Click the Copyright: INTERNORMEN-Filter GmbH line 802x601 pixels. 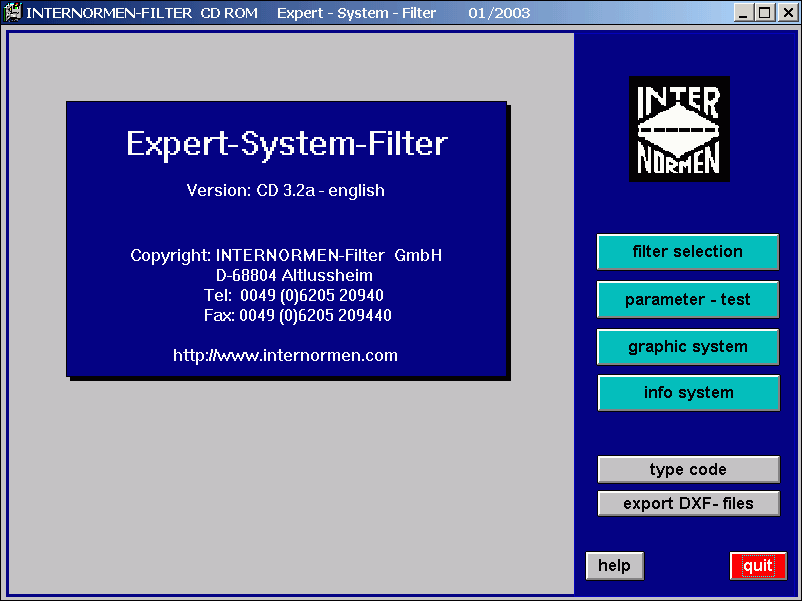click(286, 255)
